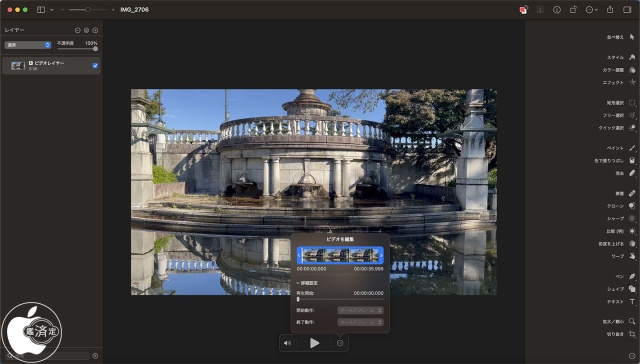Screen dimensions: 640x364
Task: Select the Color Fill bucket tool
Action: coord(632,160)
